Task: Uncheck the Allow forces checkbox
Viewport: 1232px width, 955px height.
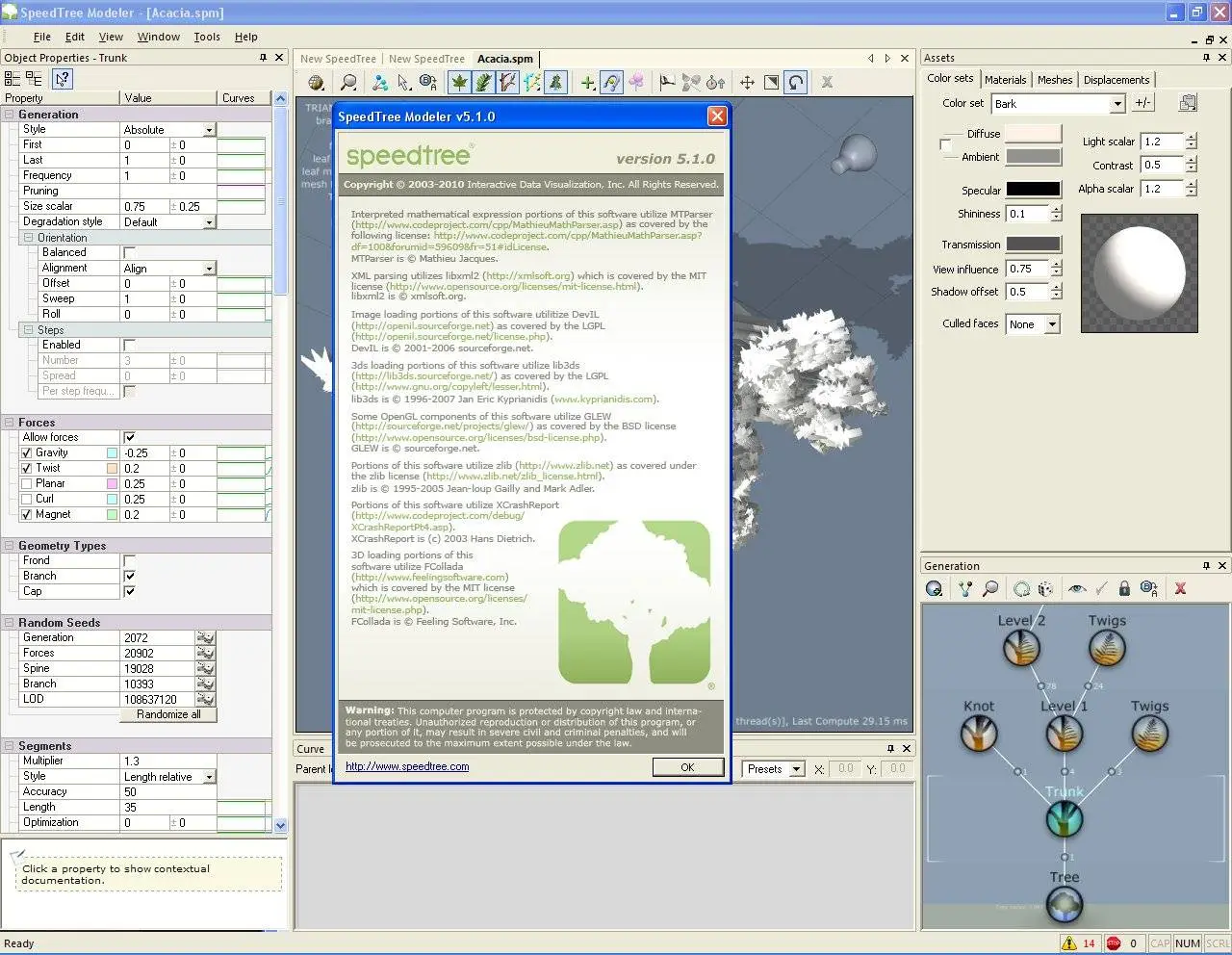Action: [x=130, y=437]
